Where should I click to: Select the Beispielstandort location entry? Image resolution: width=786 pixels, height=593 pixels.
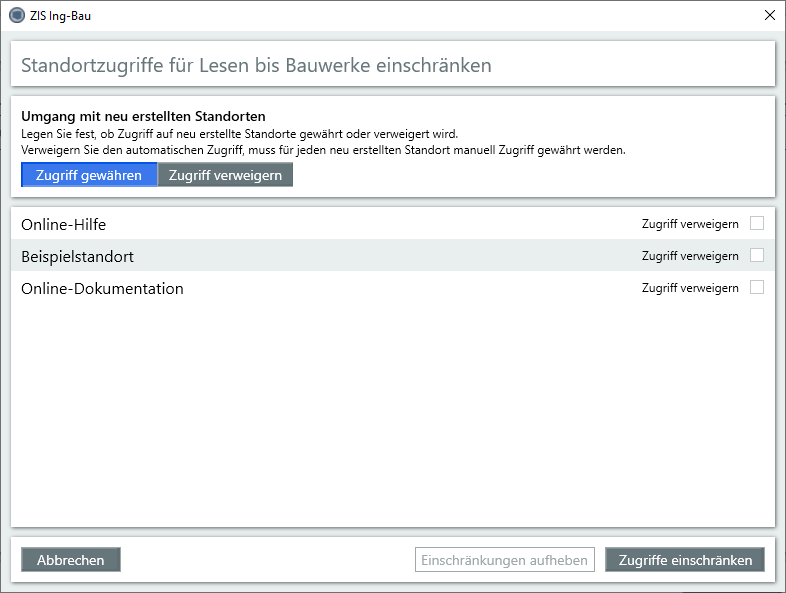(78, 256)
